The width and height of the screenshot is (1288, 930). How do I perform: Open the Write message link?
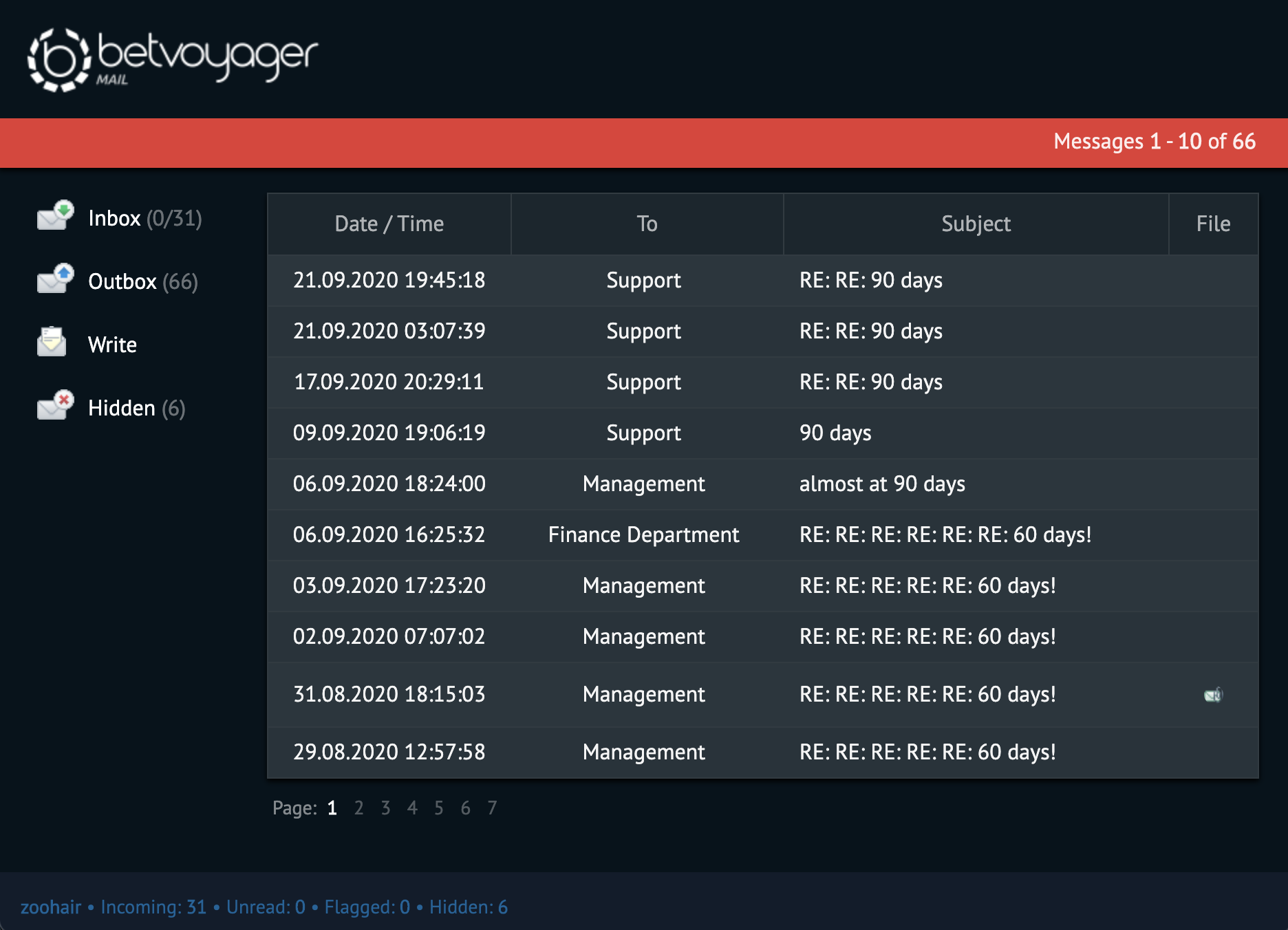pyautogui.click(x=112, y=345)
